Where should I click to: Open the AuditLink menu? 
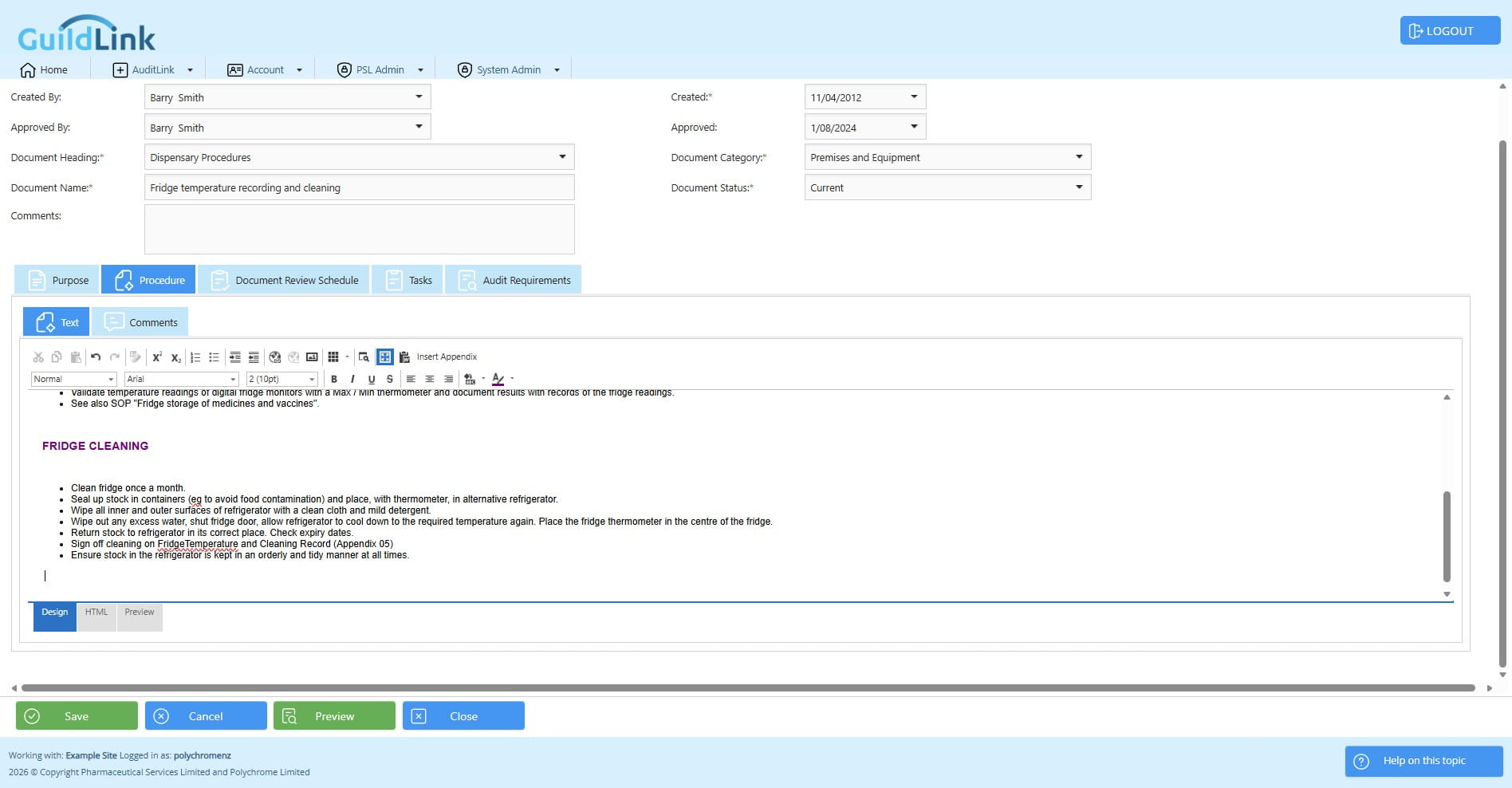(x=153, y=70)
